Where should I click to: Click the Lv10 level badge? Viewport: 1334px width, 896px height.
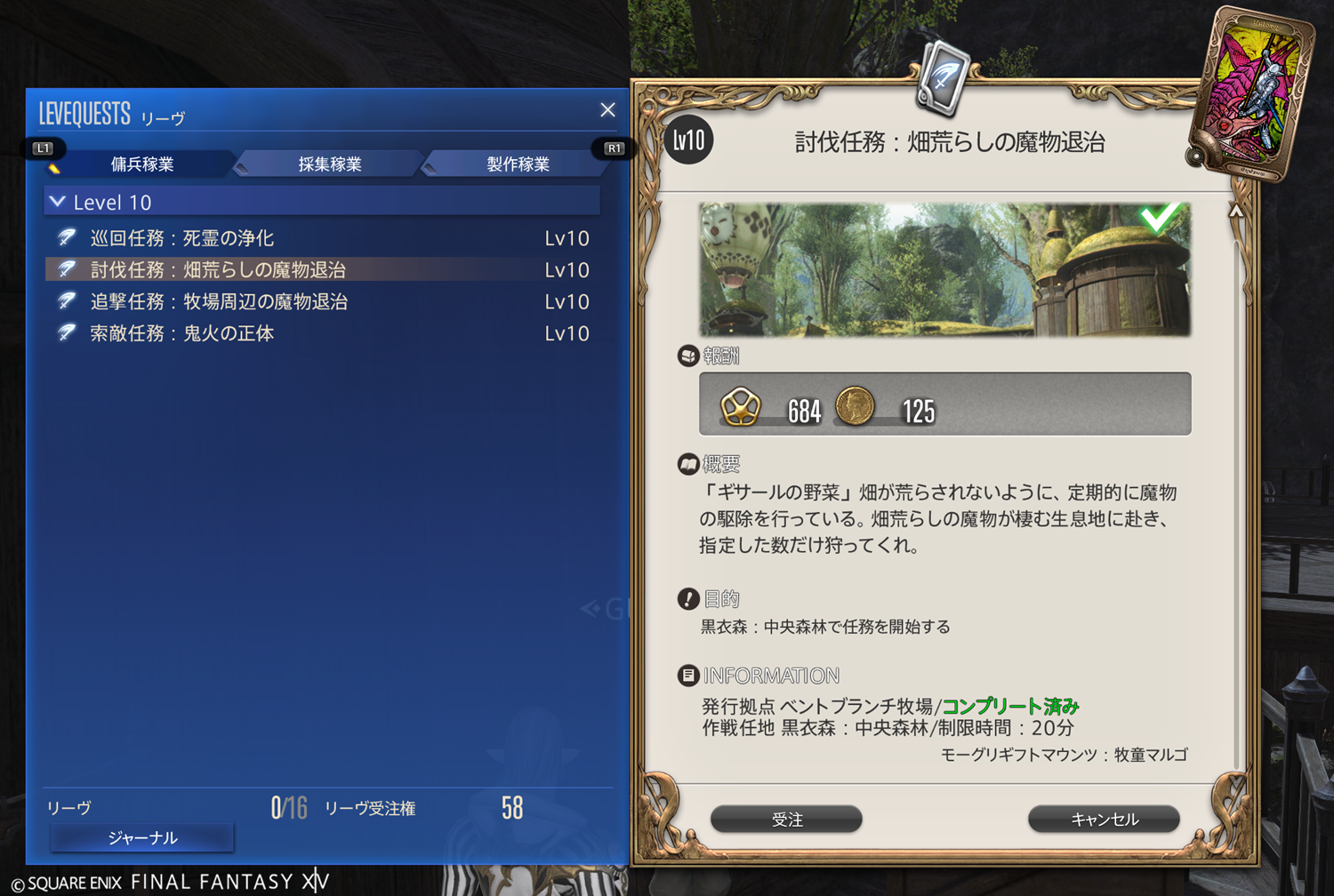point(688,140)
